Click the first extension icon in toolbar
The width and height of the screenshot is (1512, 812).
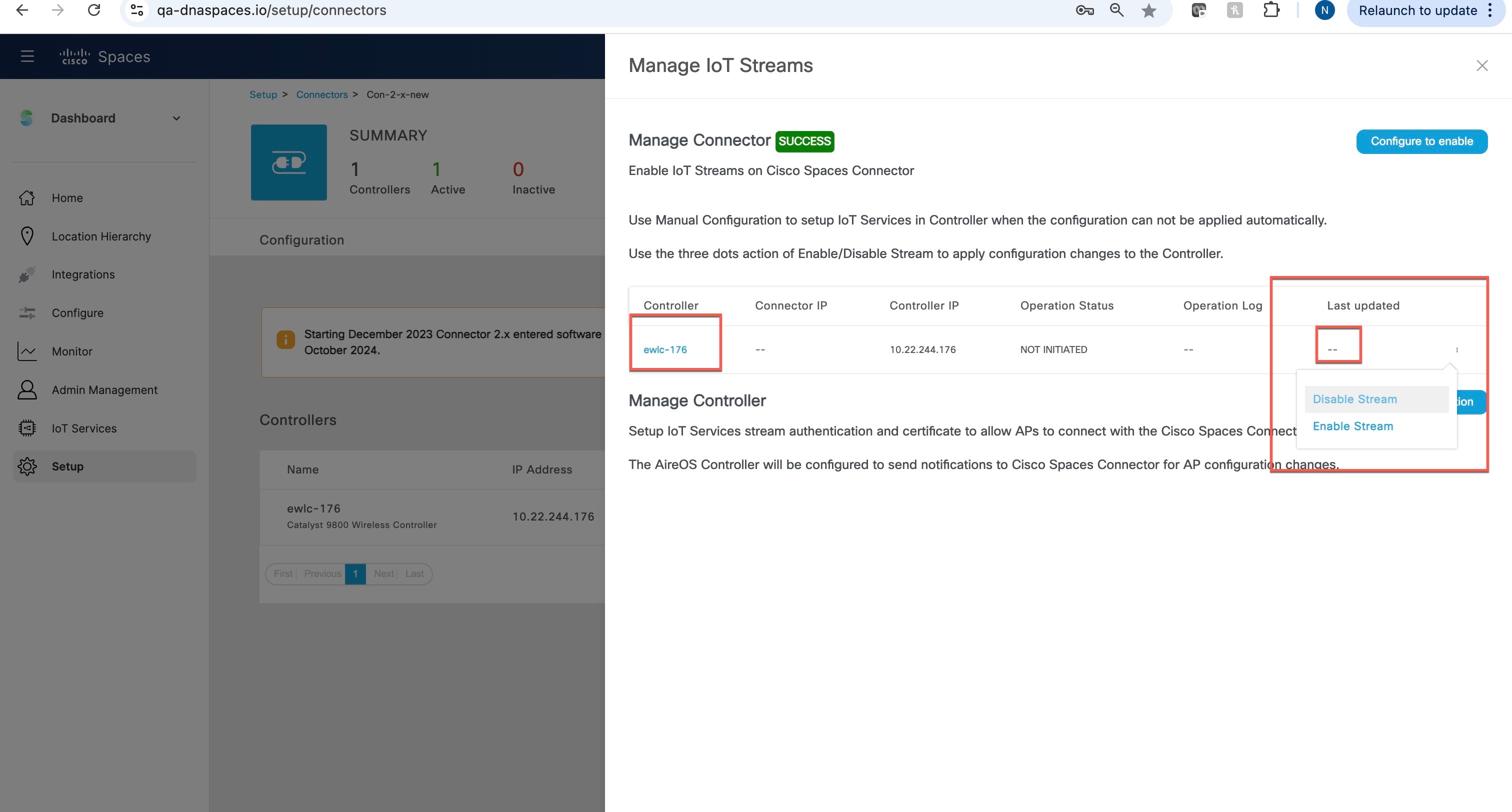[x=1198, y=10]
